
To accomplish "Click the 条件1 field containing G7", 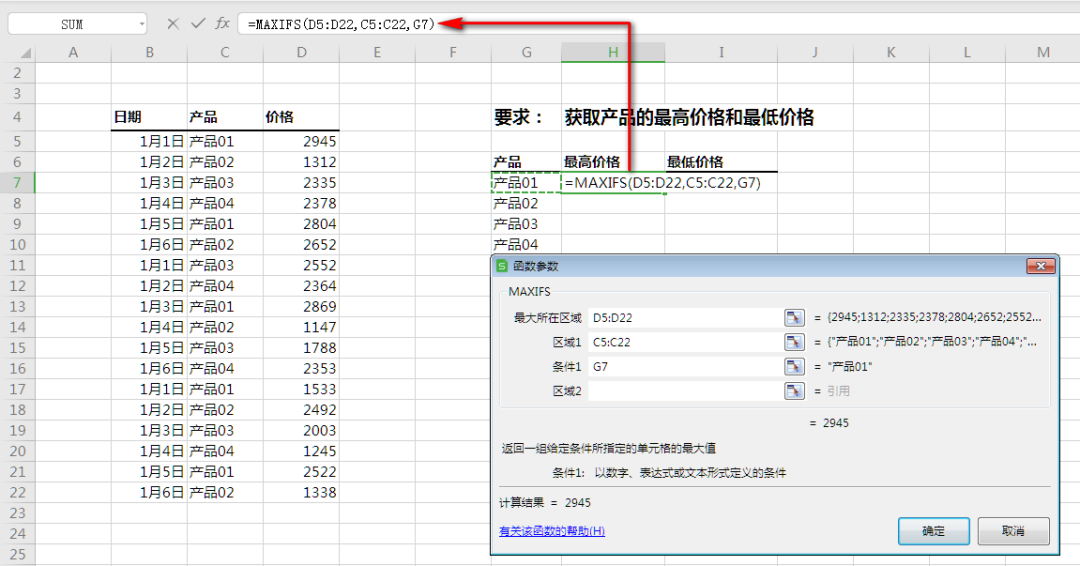I will (x=685, y=366).
